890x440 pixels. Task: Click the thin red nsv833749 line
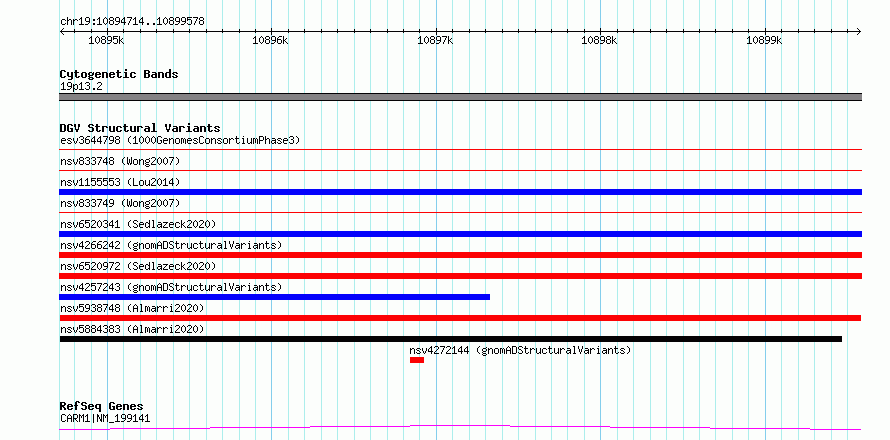[x=461, y=212]
